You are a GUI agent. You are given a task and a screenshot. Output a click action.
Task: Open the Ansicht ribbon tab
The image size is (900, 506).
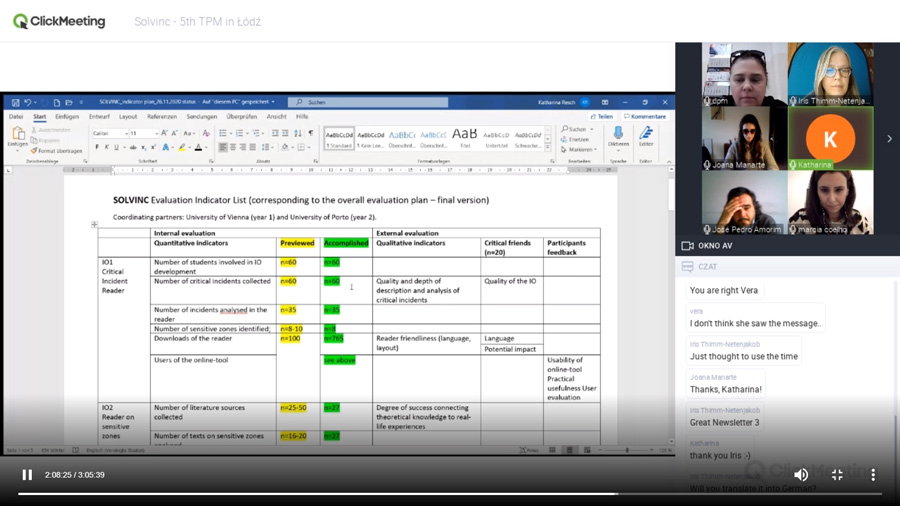pos(277,116)
